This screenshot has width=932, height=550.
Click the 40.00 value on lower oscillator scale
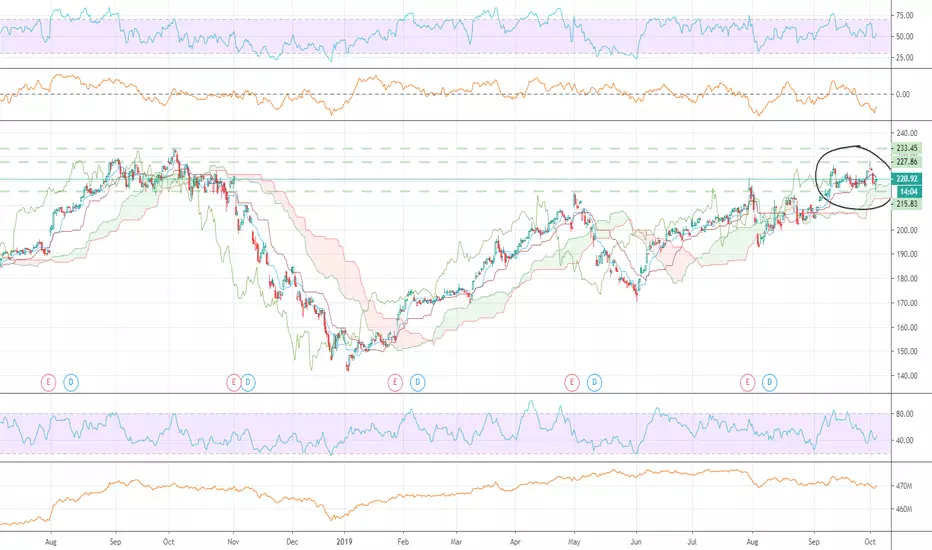coord(905,441)
